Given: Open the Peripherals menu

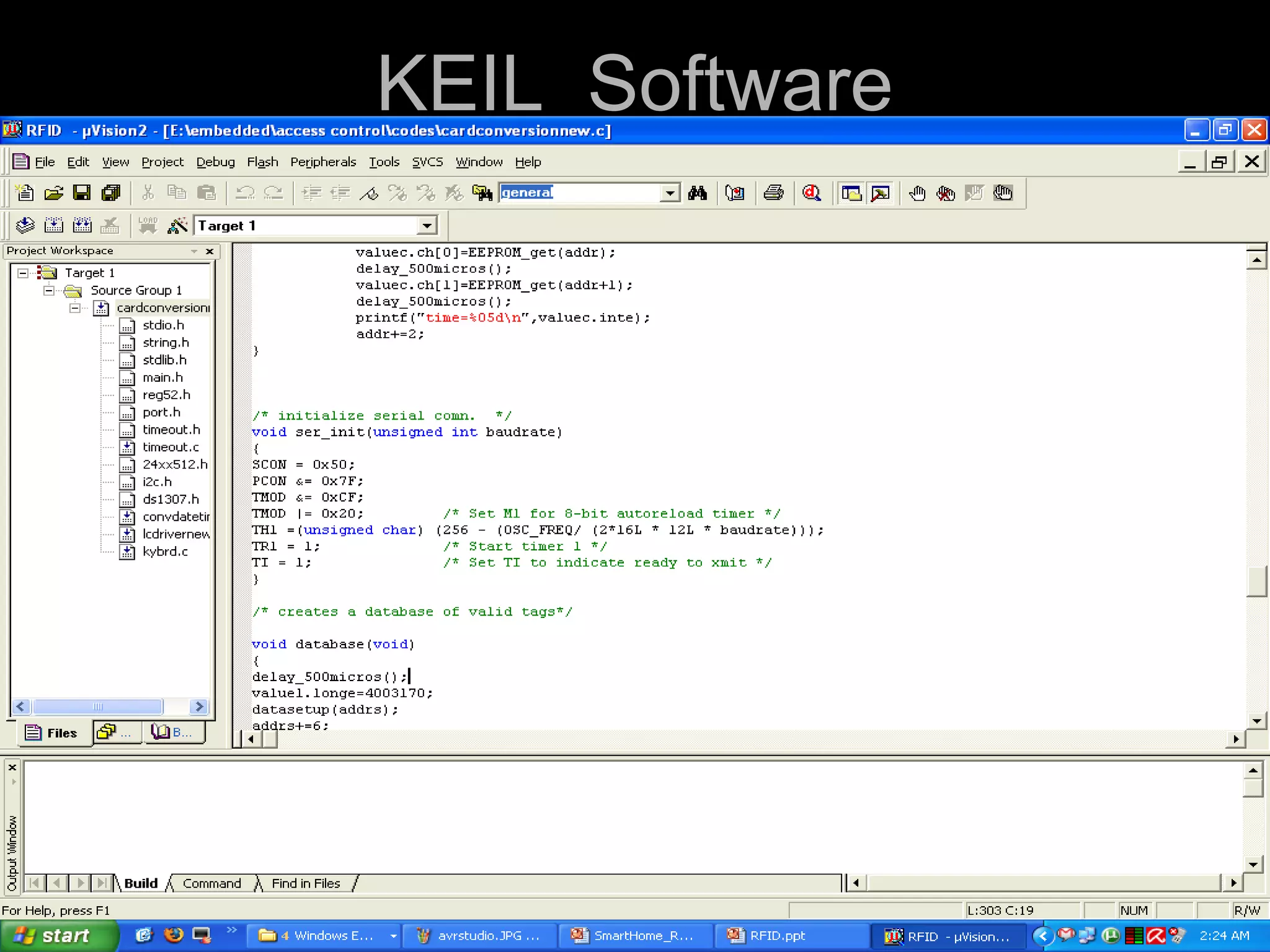Looking at the screenshot, I should (x=323, y=162).
